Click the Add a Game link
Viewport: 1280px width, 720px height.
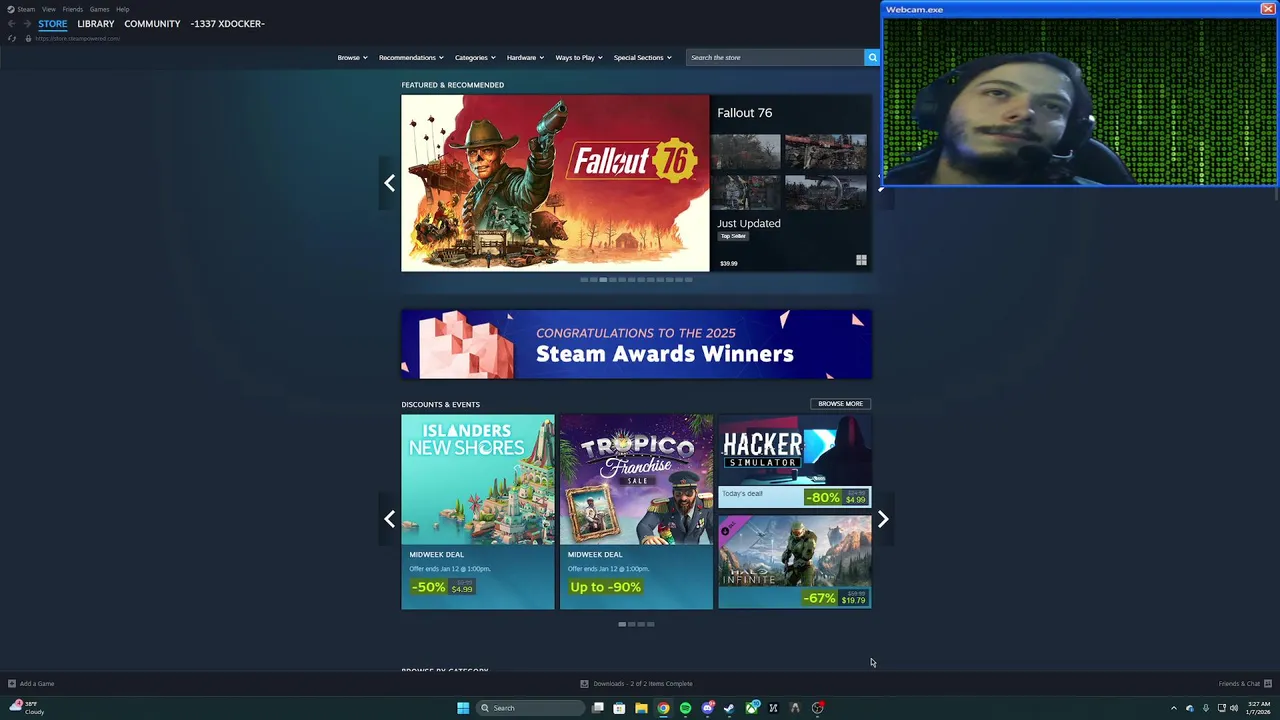click(37, 684)
